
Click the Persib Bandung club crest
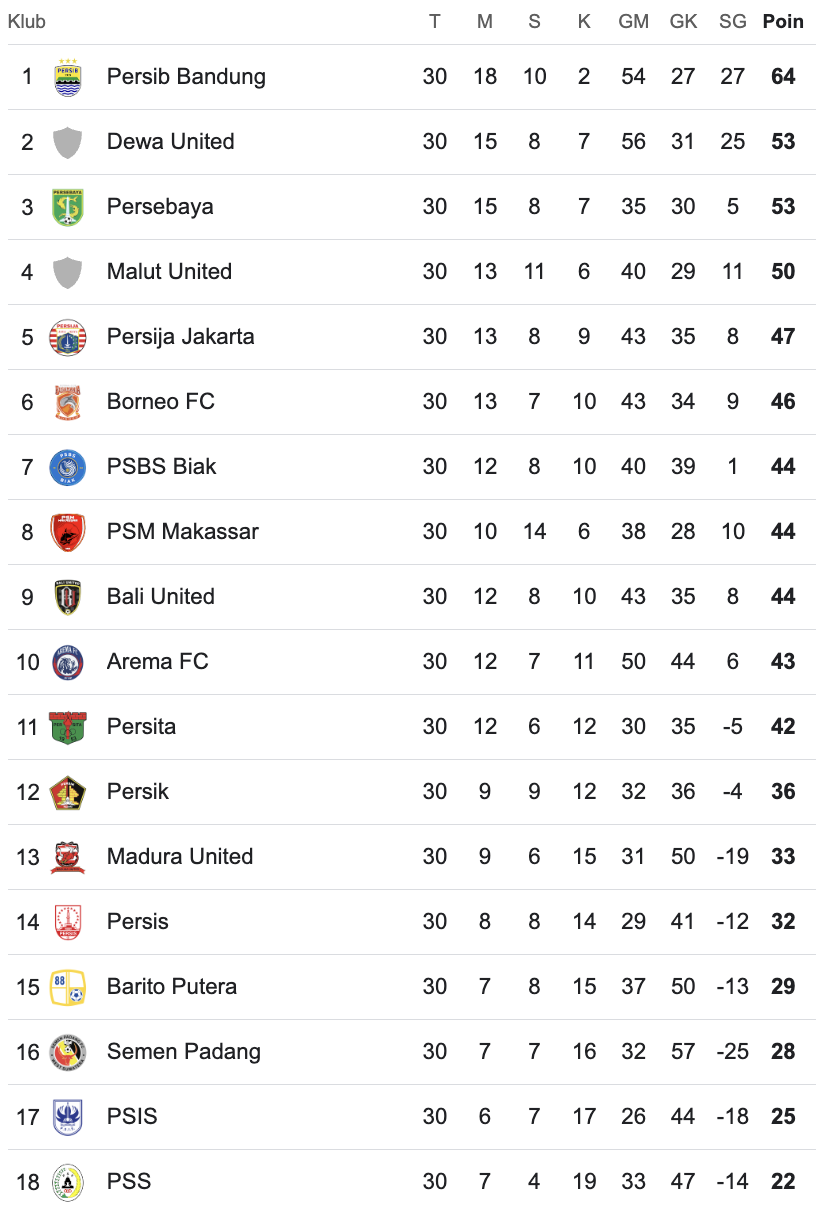tap(67, 77)
